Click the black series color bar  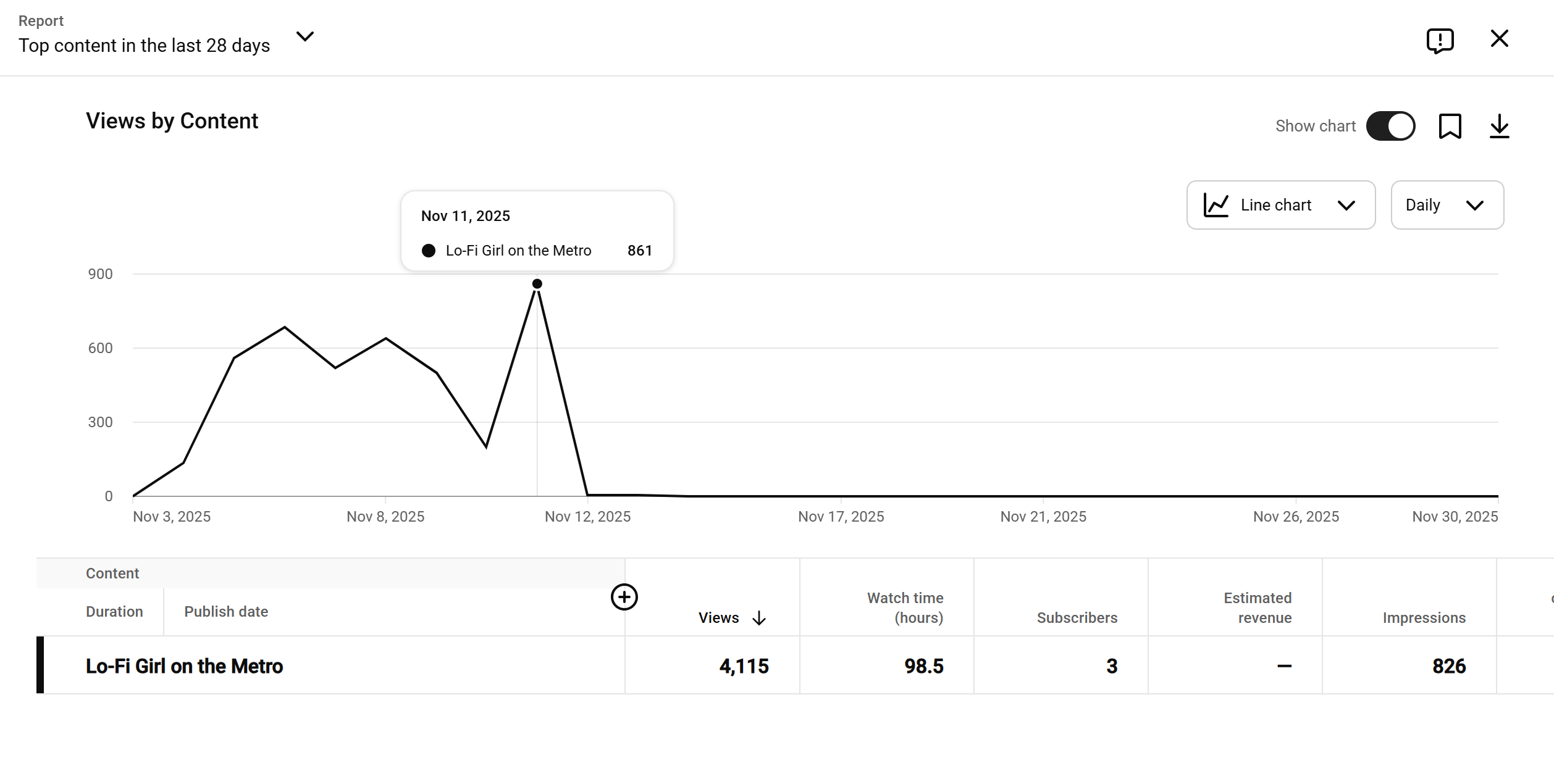pyautogui.click(x=40, y=665)
